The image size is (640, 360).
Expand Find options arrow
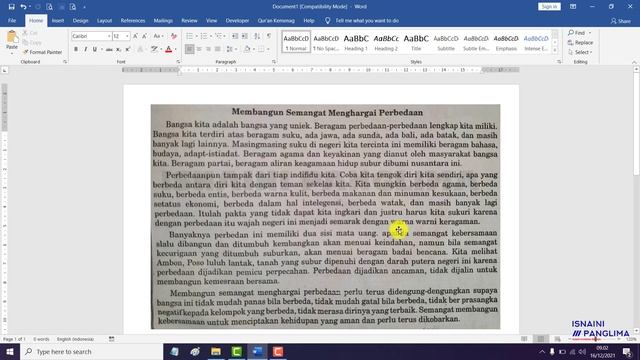pos(590,33)
